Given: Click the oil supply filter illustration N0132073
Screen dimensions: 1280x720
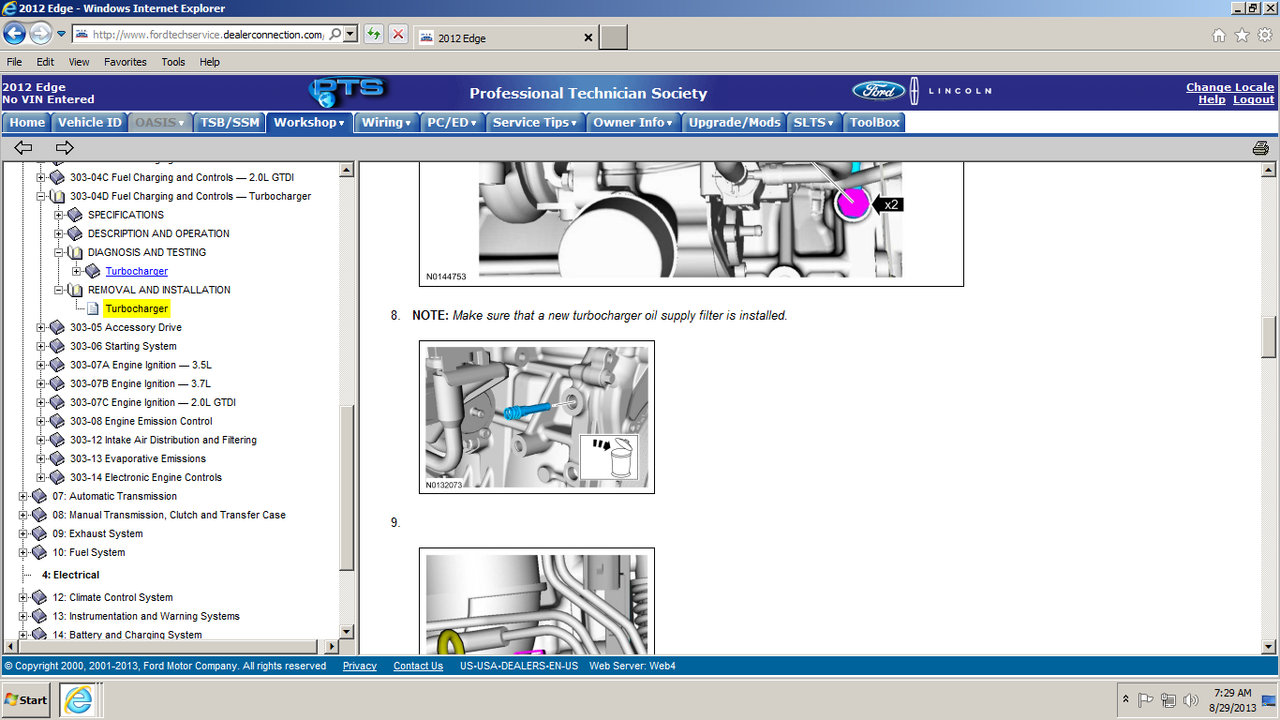Looking at the screenshot, I should 537,417.
